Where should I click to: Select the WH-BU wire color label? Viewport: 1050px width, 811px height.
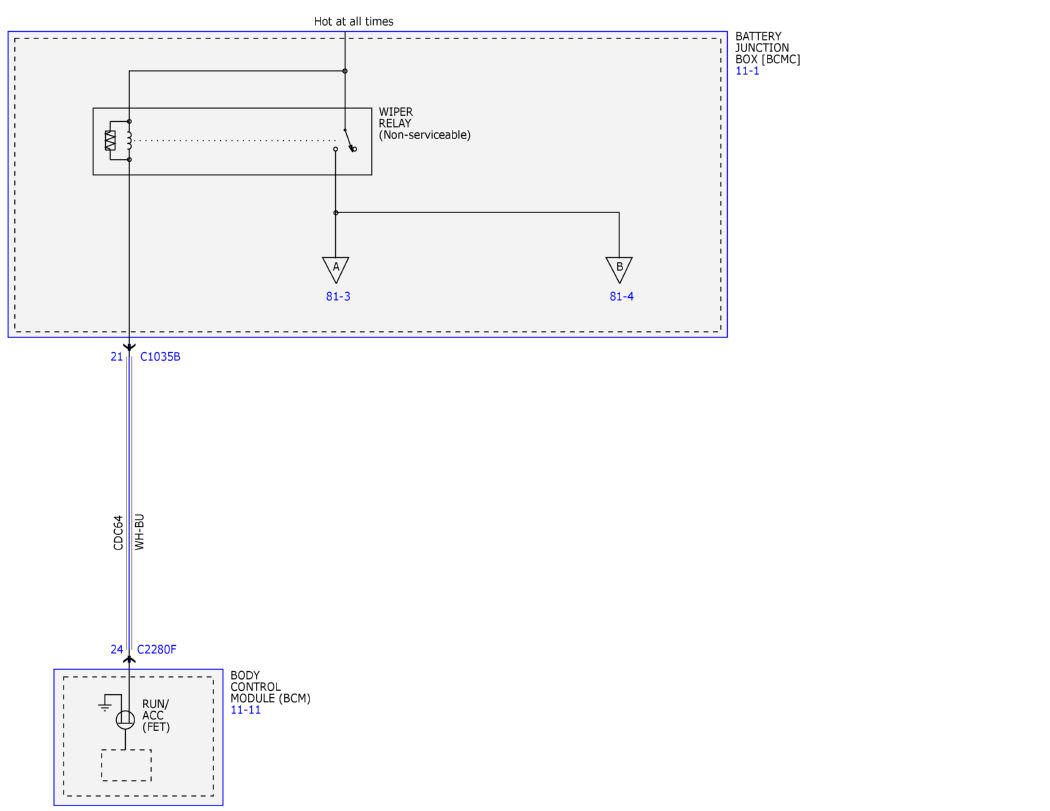[139, 532]
